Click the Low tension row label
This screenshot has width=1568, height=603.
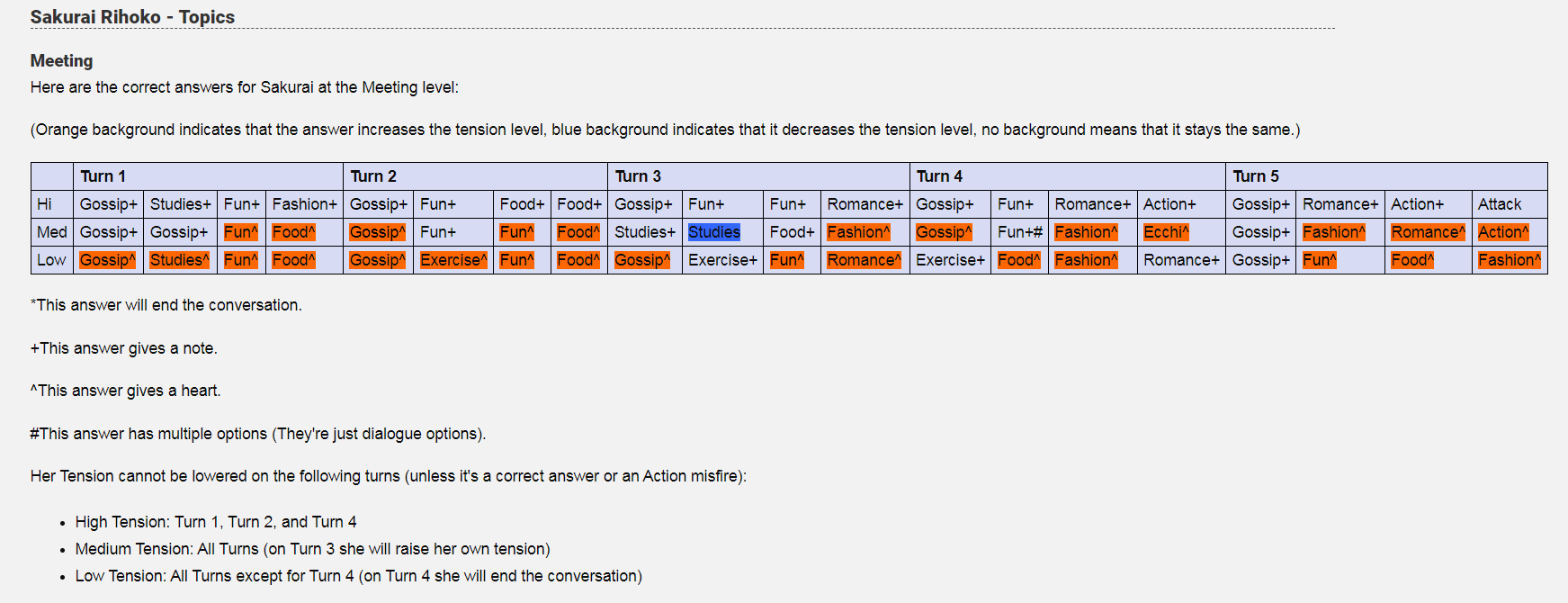[52, 260]
